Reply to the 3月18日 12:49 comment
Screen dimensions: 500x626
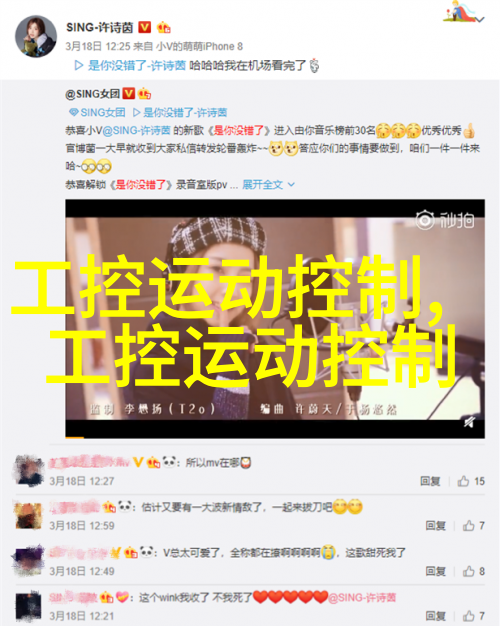point(435,572)
